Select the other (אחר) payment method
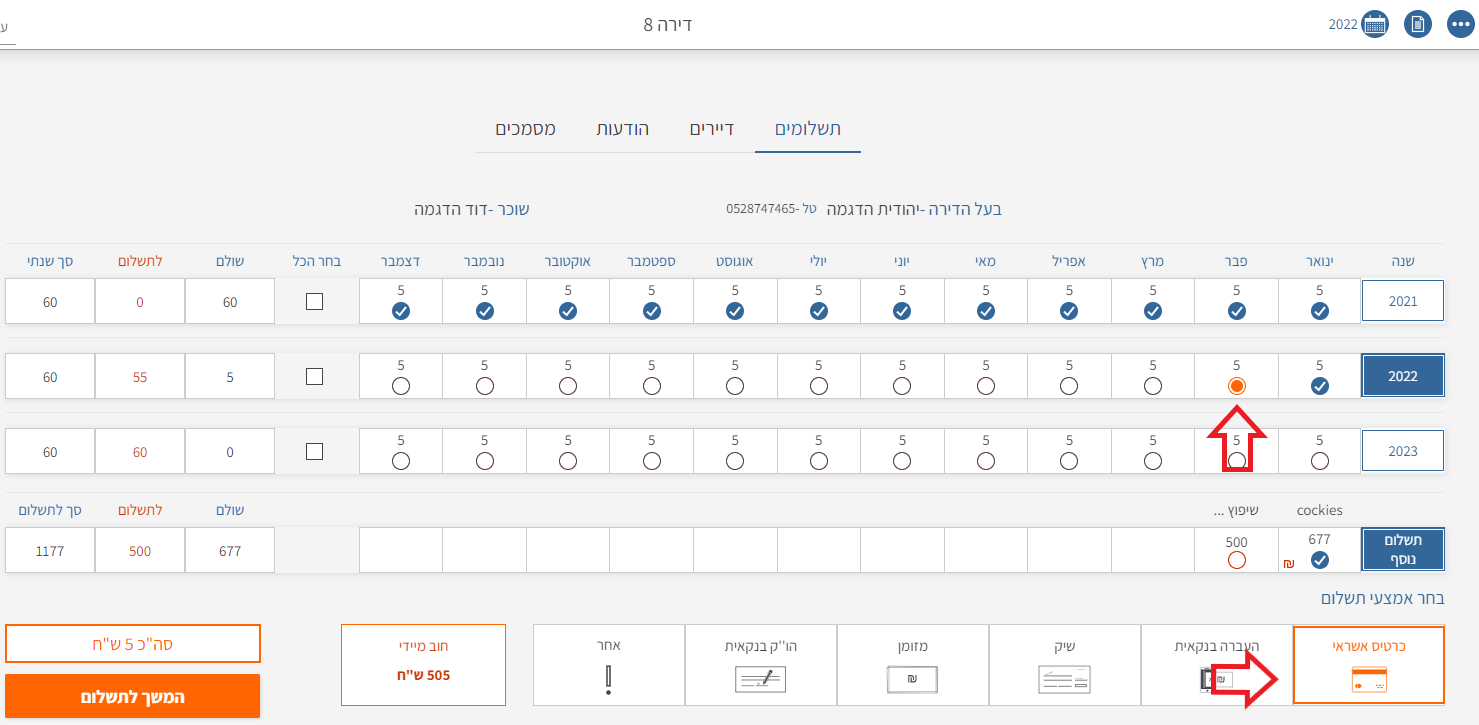The width and height of the screenshot is (1479, 725). (608, 665)
